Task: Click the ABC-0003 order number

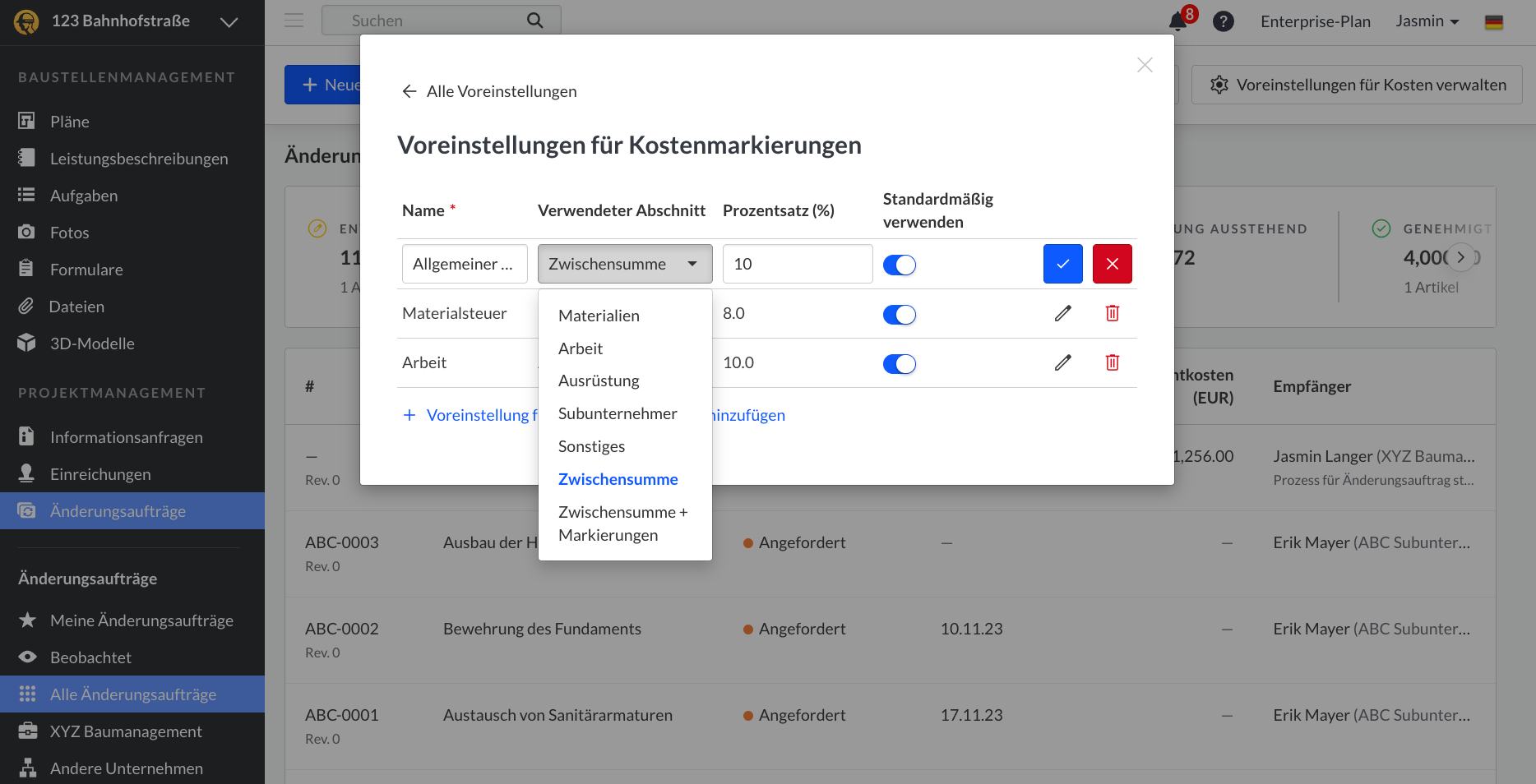Action: pyautogui.click(x=342, y=542)
